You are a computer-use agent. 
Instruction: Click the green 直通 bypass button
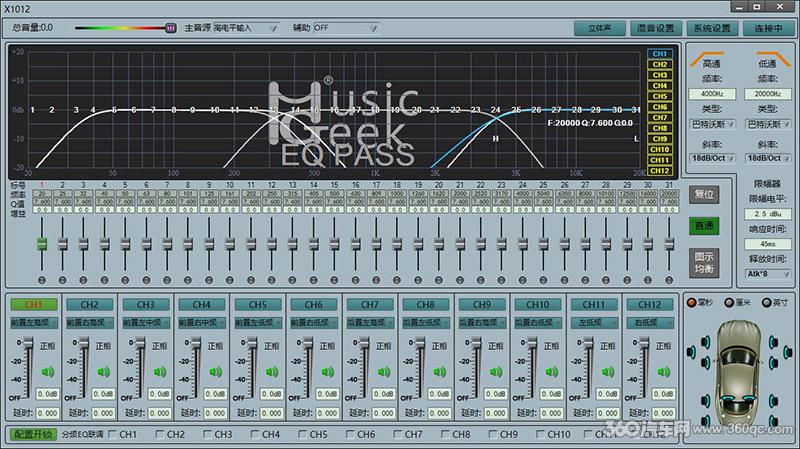704,226
